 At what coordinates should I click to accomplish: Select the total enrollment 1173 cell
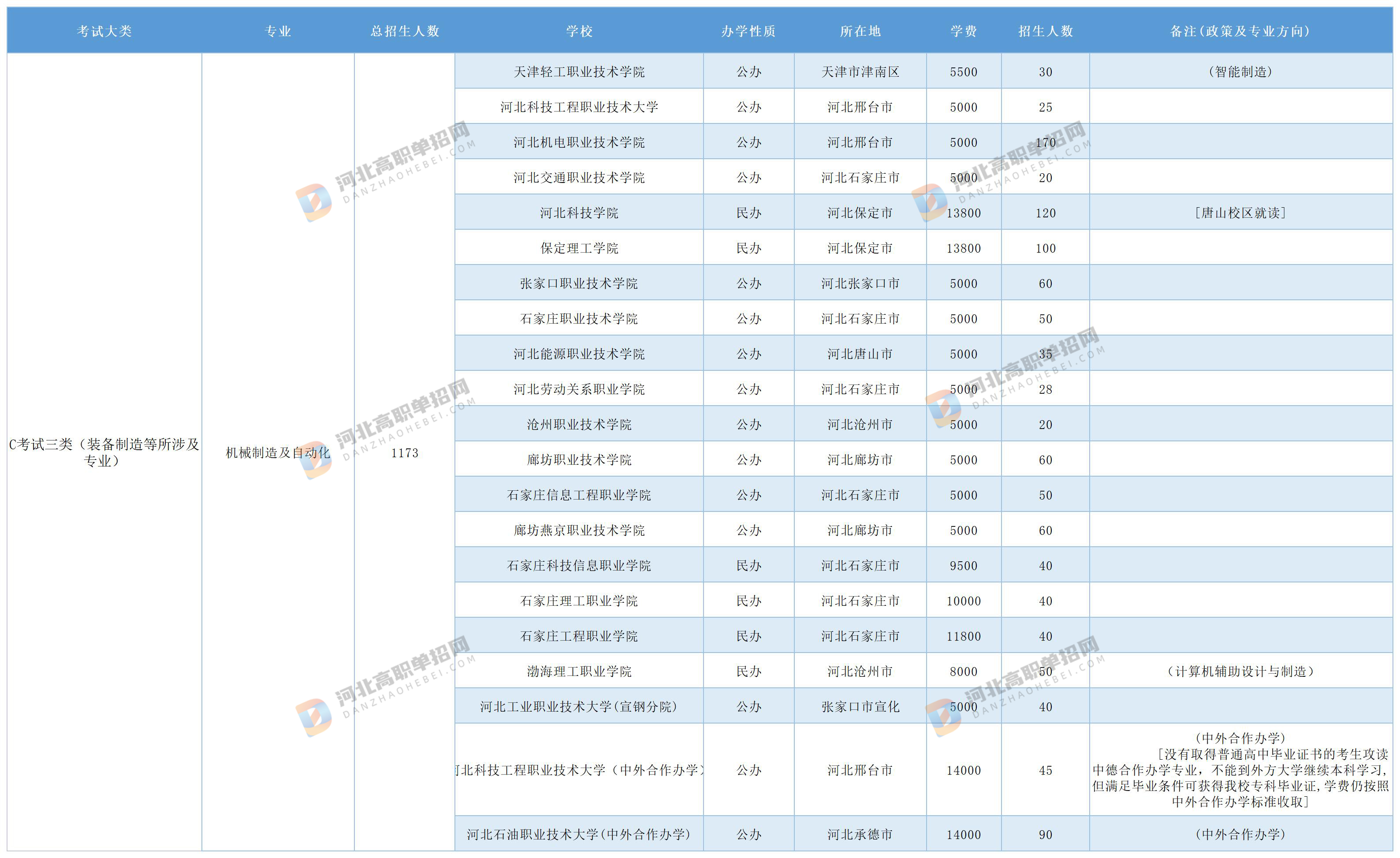[x=405, y=453]
